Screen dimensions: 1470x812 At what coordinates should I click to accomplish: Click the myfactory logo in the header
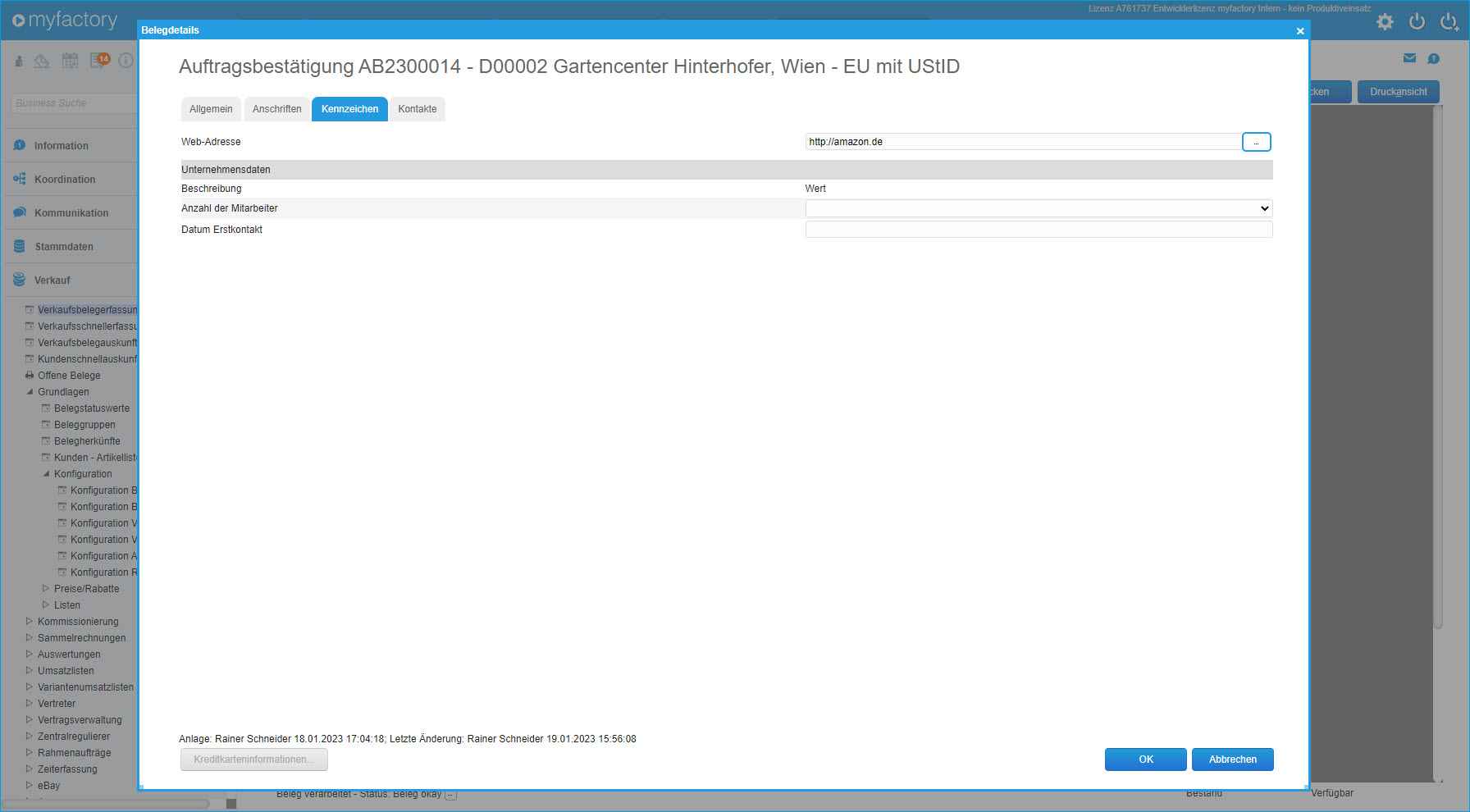(x=65, y=20)
